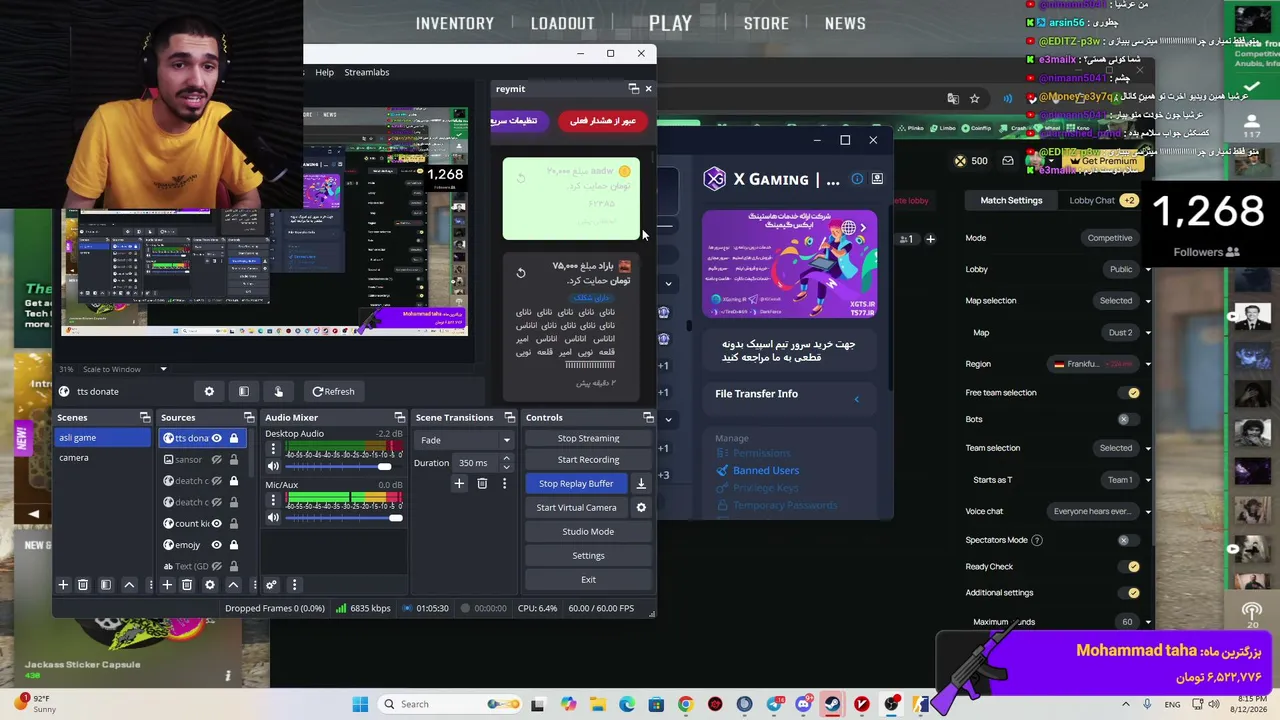Move the selected source up
Image resolution: width=1280 pixels, height=720 pixels.
click(x=233, y=585)
